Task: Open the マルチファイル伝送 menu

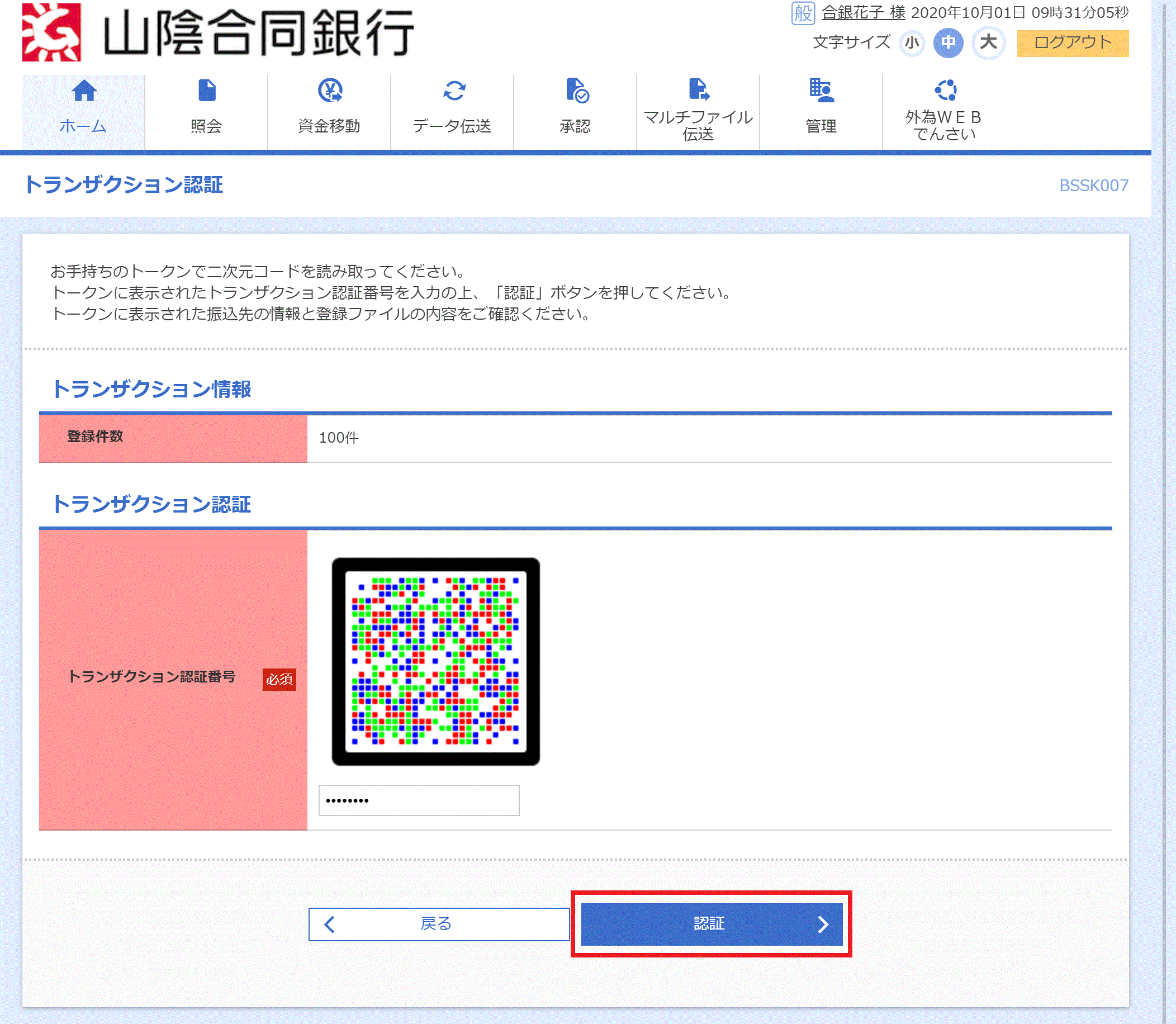Action: tap(698, 112)
